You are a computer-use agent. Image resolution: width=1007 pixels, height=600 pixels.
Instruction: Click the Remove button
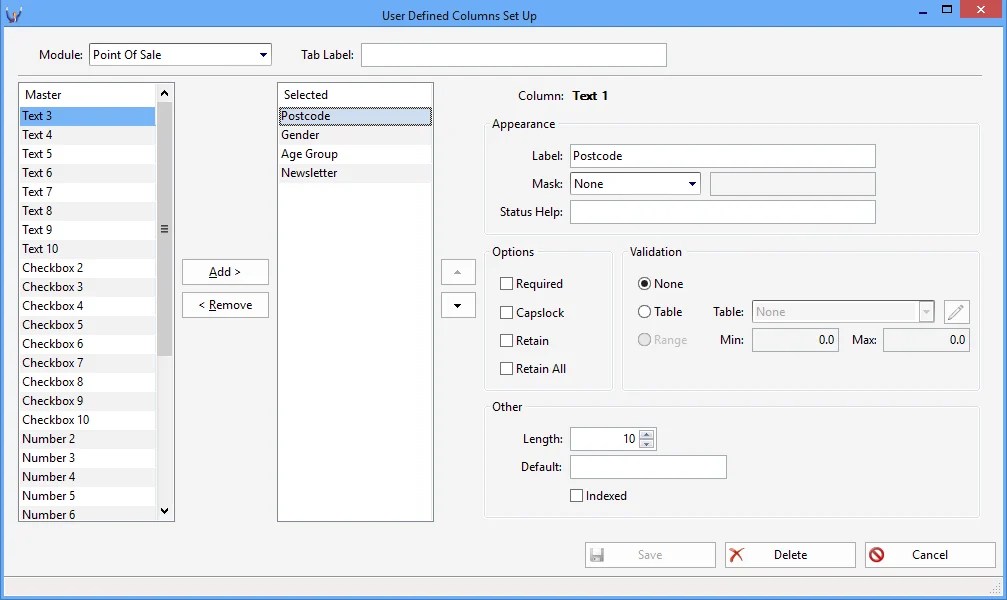225,305
